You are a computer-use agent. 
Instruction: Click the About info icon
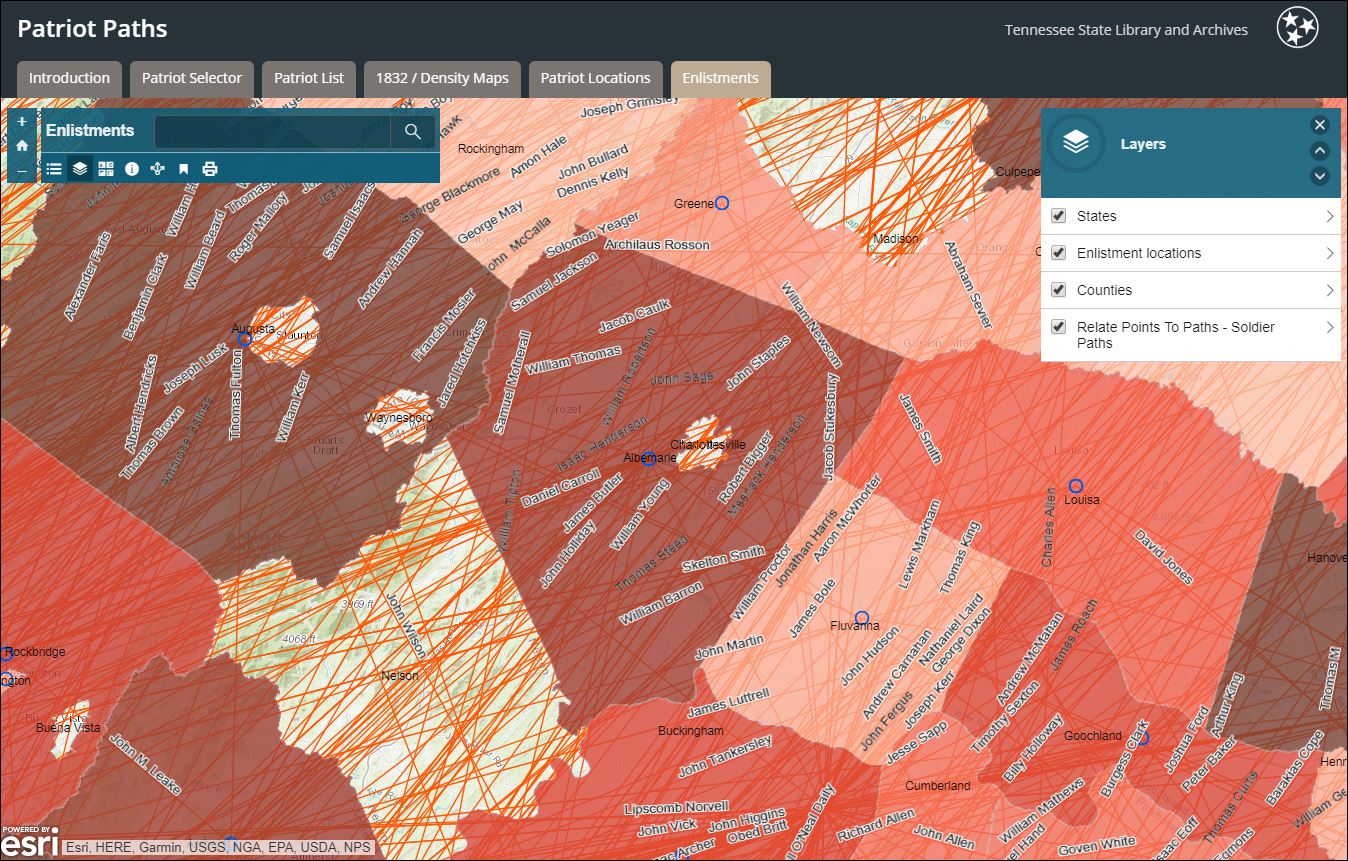pyautogui.click(x=131, y=168)
